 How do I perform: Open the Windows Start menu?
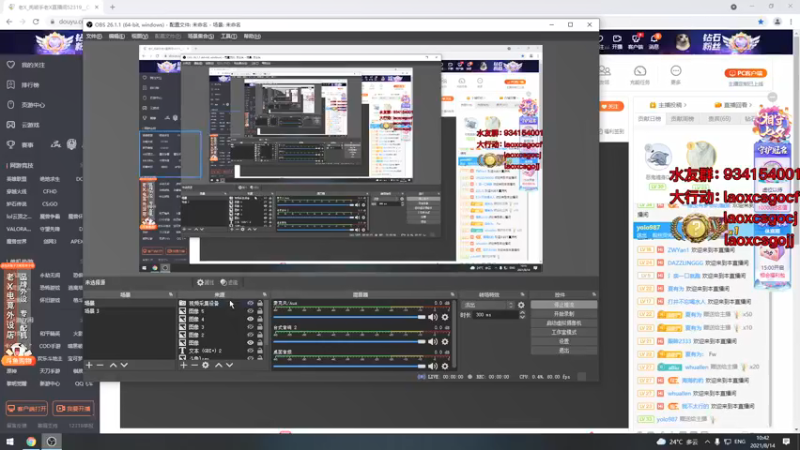click(10, 441)
